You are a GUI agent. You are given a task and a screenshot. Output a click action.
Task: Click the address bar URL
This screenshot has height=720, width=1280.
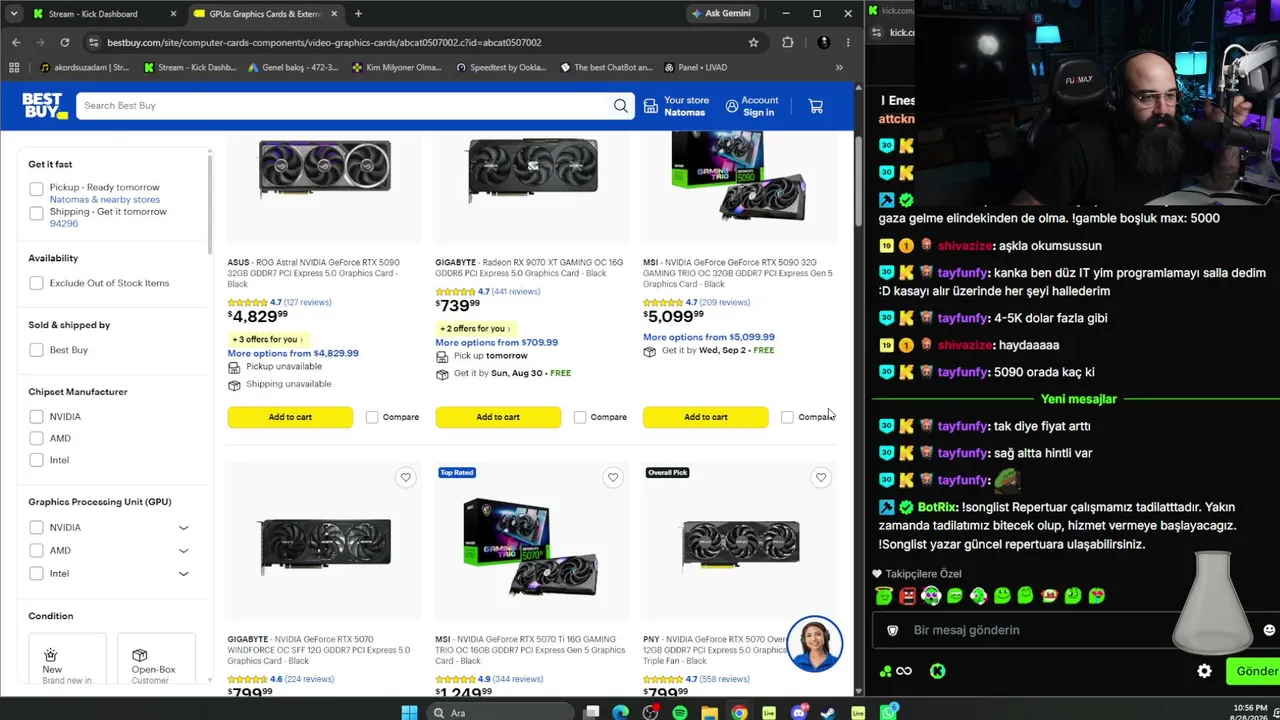pos(324,42)
